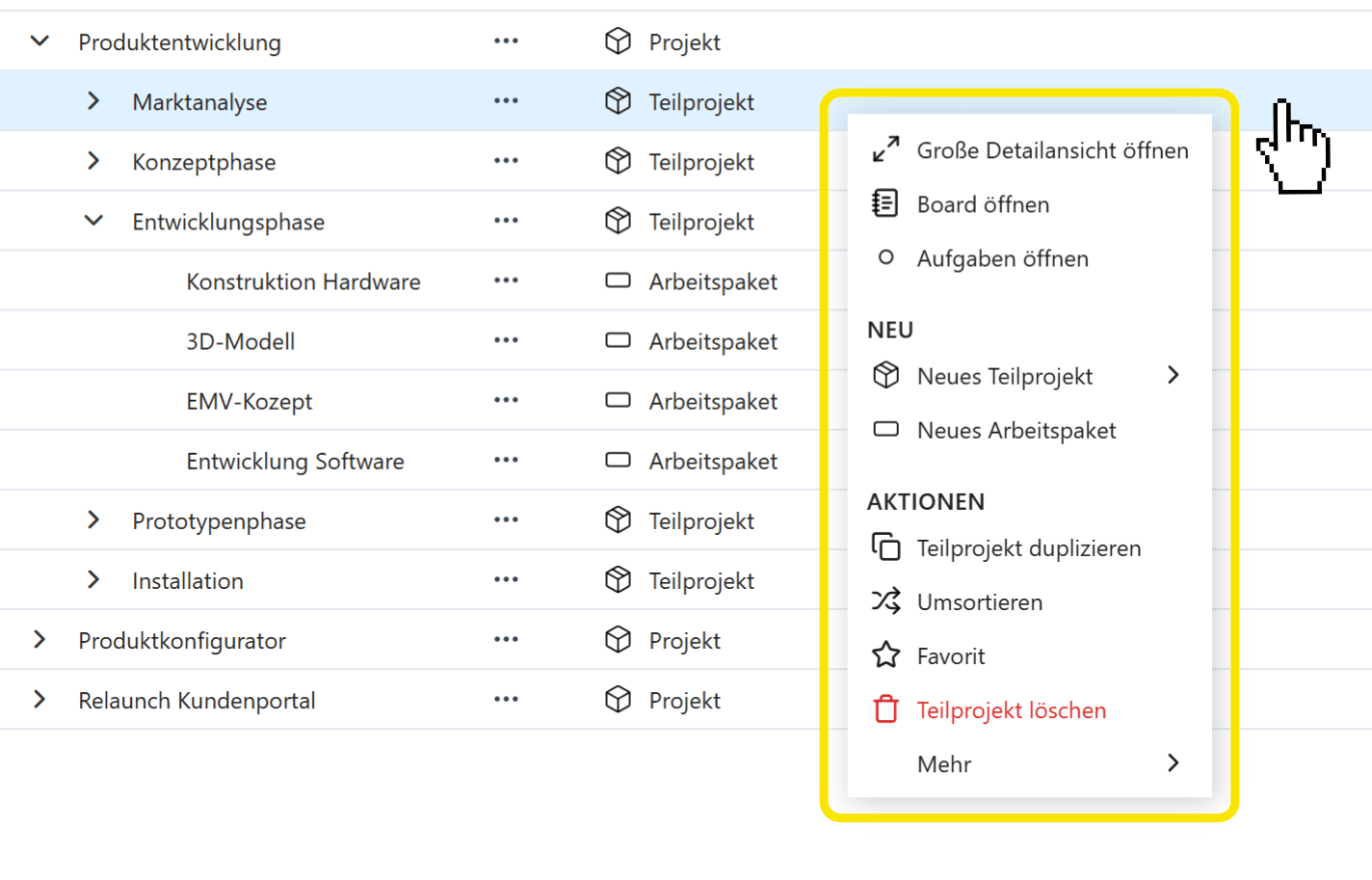Click the Installation subproject name
The width and height of the screenshot is (1372, 880).
click(x=188, y=581)
